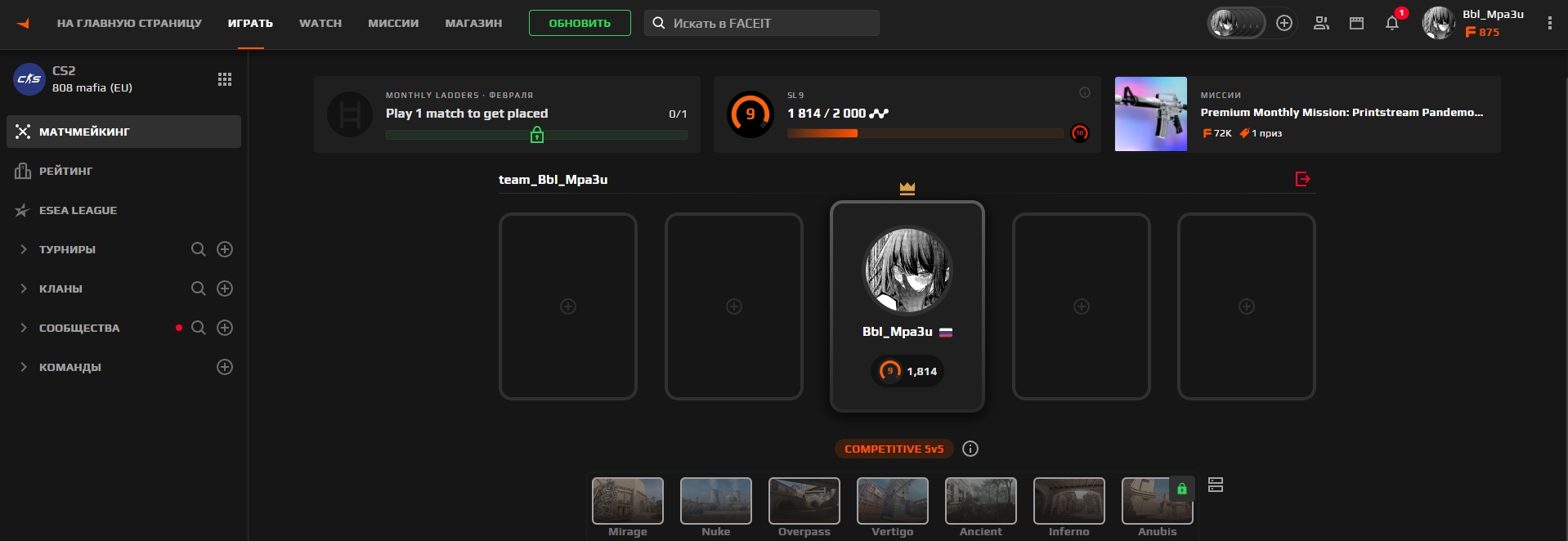Image resolution: width=1568 pixels, height=541 pixels.
Task: Click the ОБНОВИТЬ button
Action: click(580, 23)
